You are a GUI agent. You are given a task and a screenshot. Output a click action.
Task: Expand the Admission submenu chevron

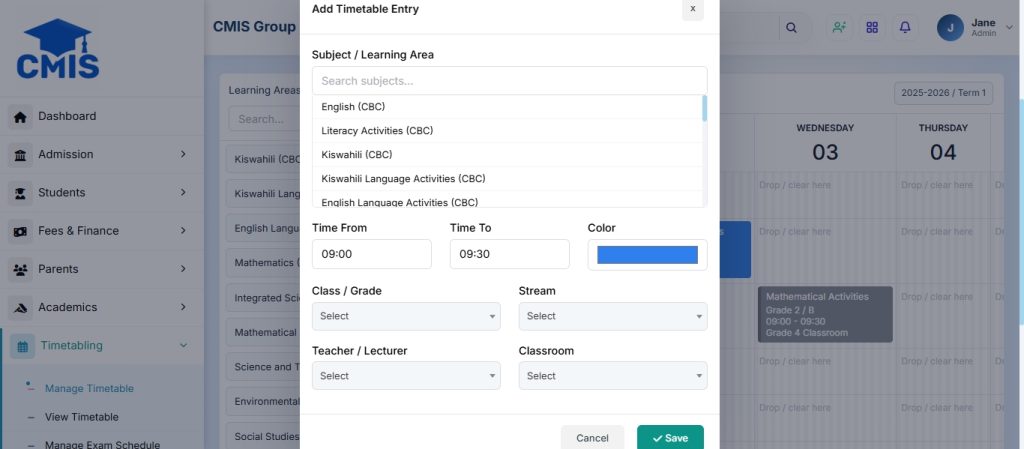point(183,154)
